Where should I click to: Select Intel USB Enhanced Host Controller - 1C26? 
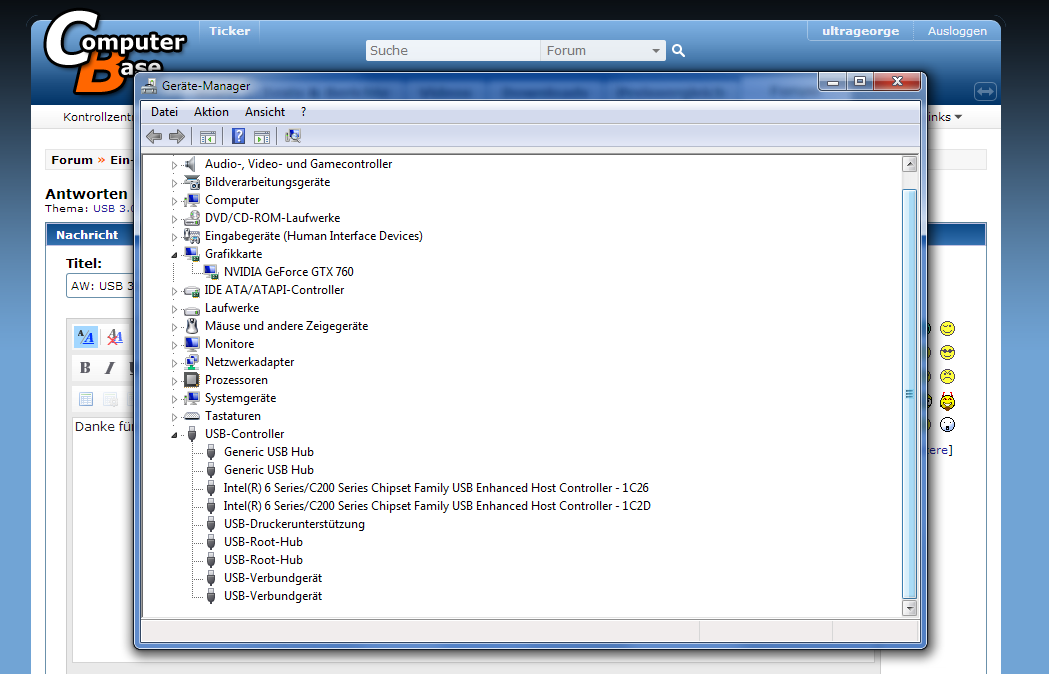coord(436,488)
